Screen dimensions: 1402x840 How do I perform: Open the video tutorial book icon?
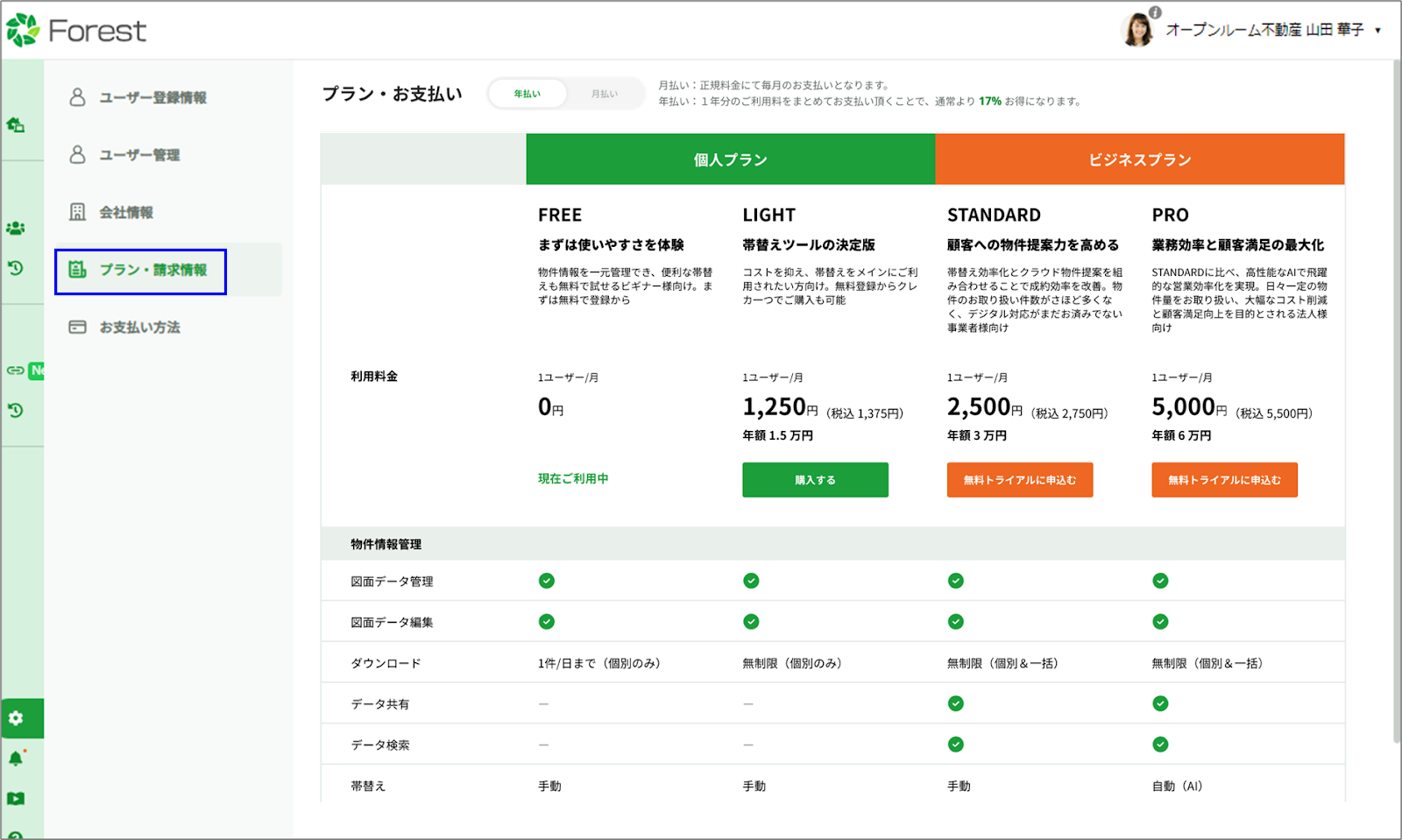click(x=16, y=799)
